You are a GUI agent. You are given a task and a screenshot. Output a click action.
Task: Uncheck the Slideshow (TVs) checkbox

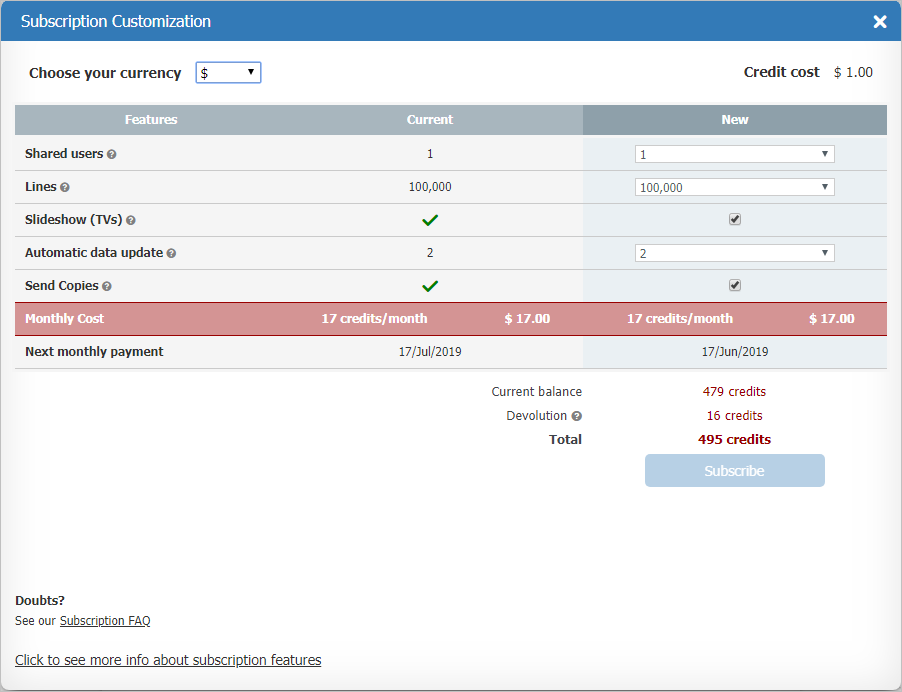(735, 218)
